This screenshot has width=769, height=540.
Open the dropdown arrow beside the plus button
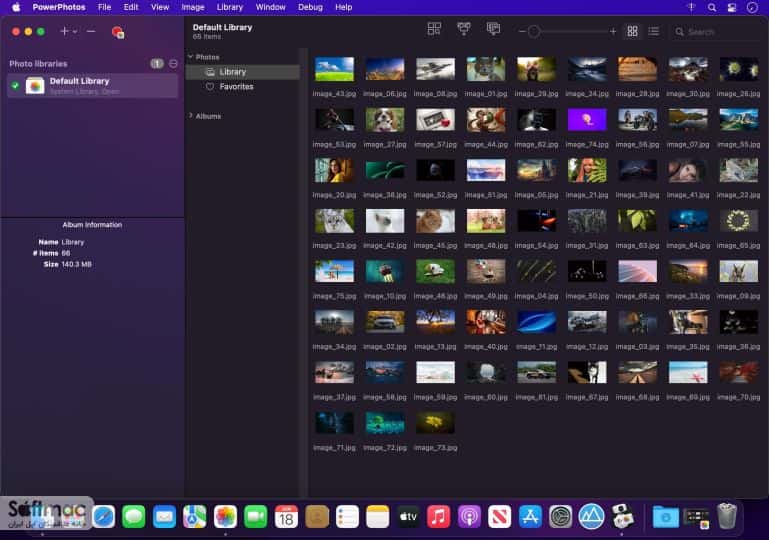tap(75, 32)
